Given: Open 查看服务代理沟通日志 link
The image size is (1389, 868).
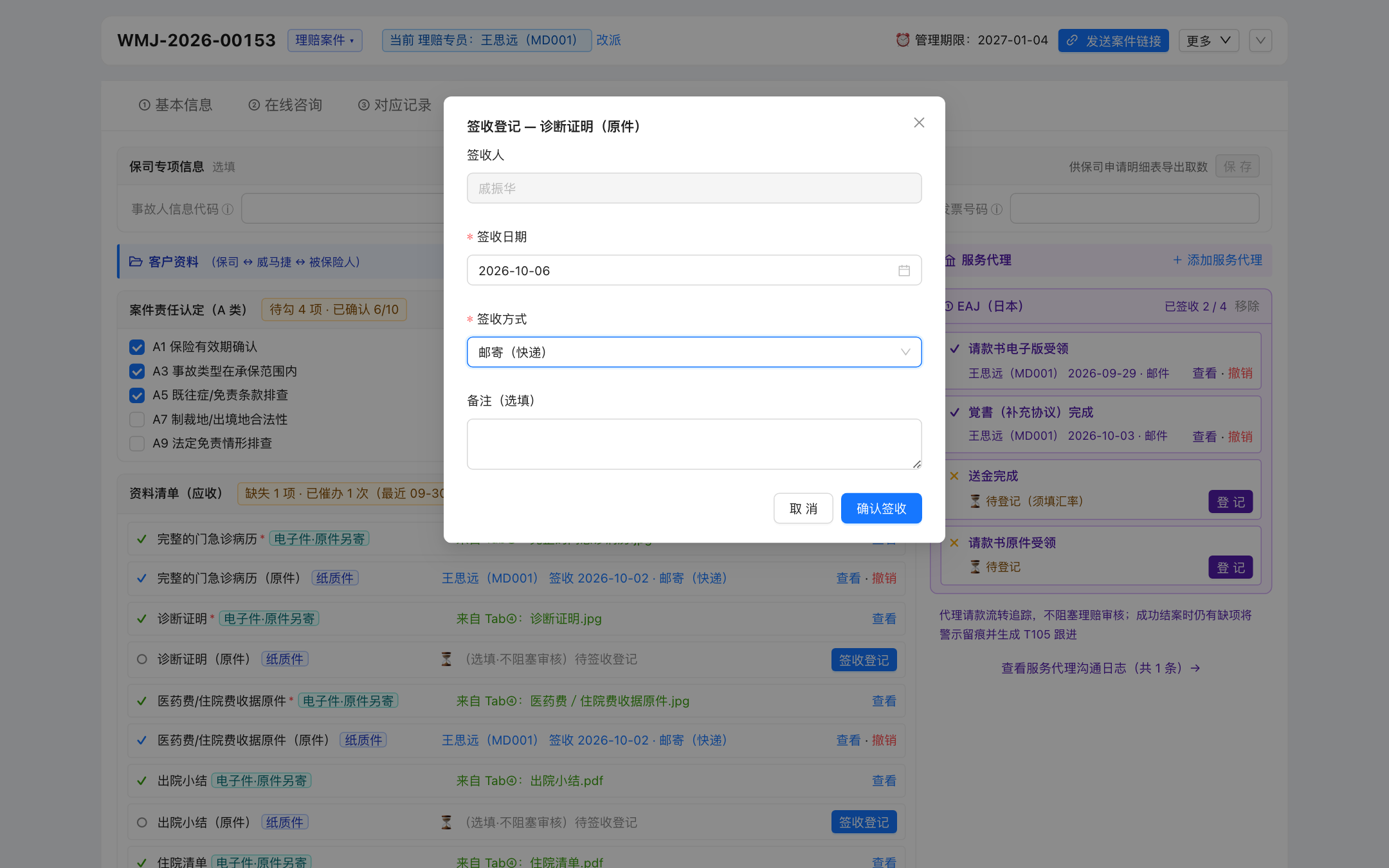Looking at the screenshot, I should [x=1100, y=668].
